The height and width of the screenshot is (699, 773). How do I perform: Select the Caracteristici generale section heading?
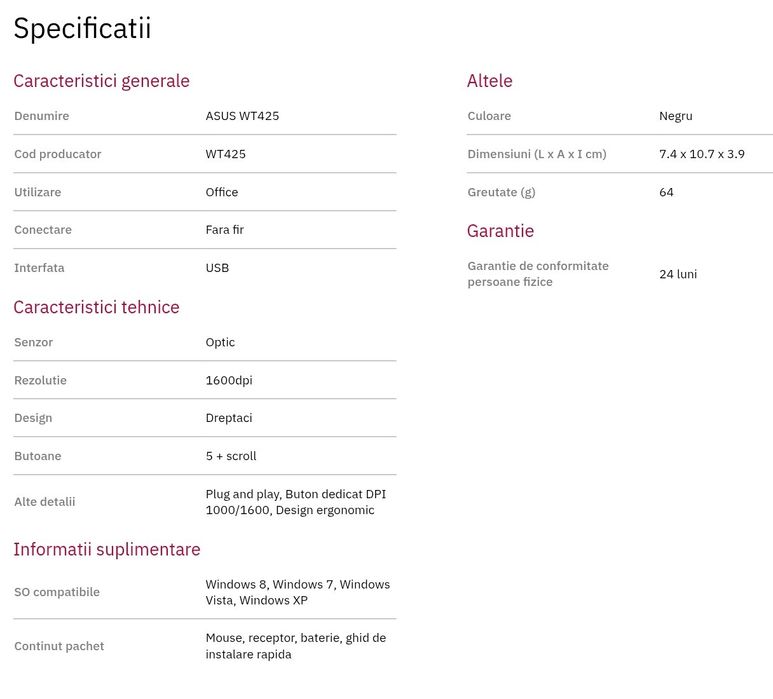click(x=101, y=81)
